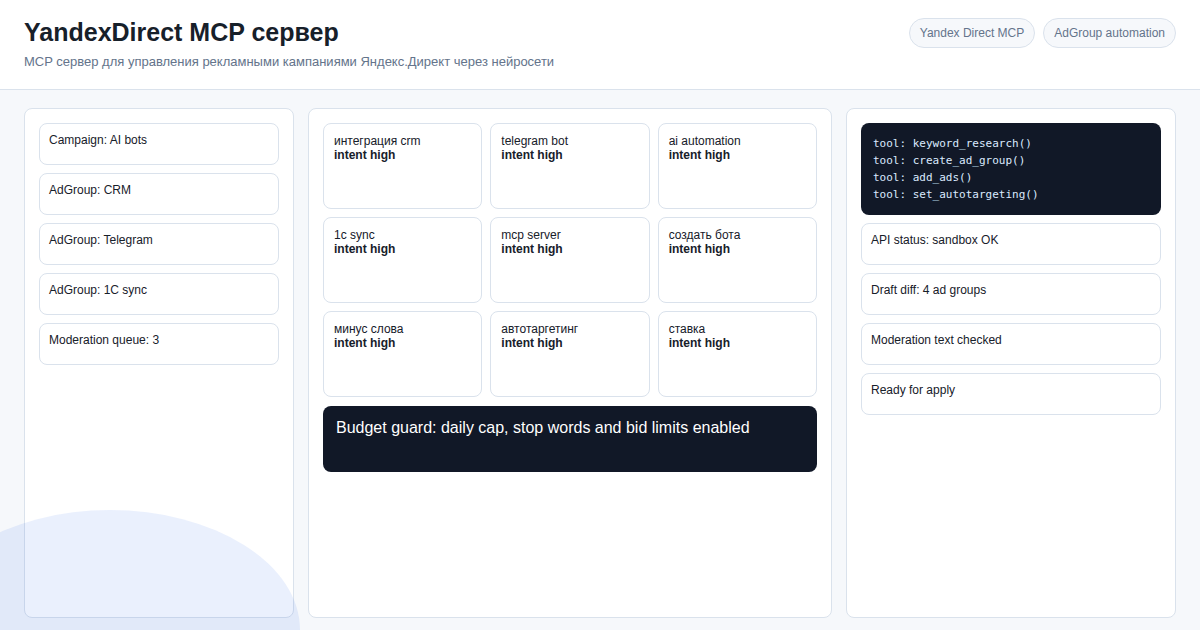Viewport: 1200px width, 630px height.
Task: Click the AdGroup automation tag
Action: tap(1109, 33)
